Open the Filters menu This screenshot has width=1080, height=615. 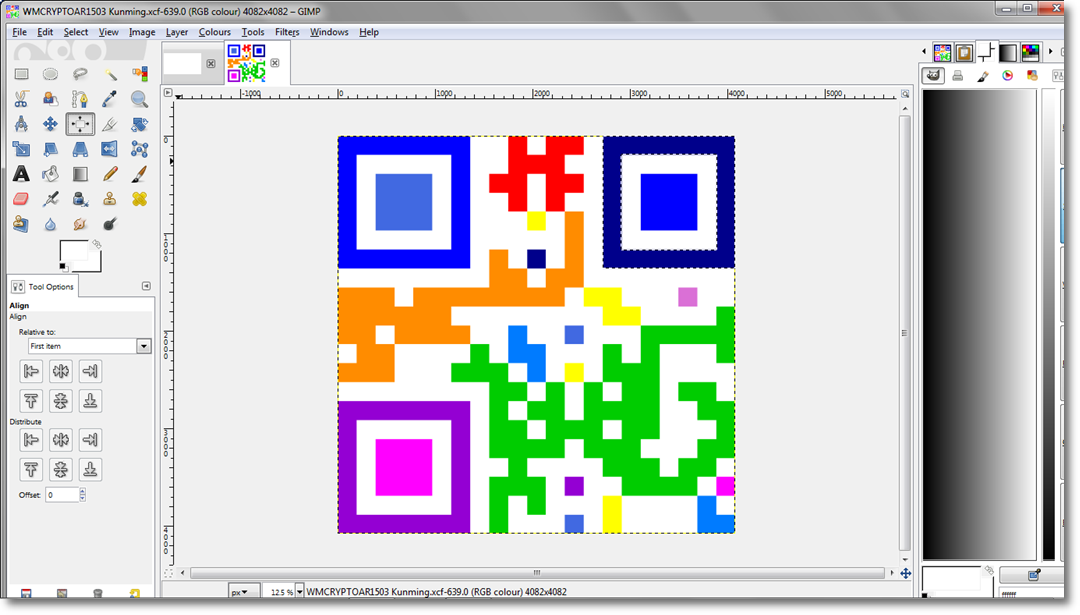tap(287, 32)
